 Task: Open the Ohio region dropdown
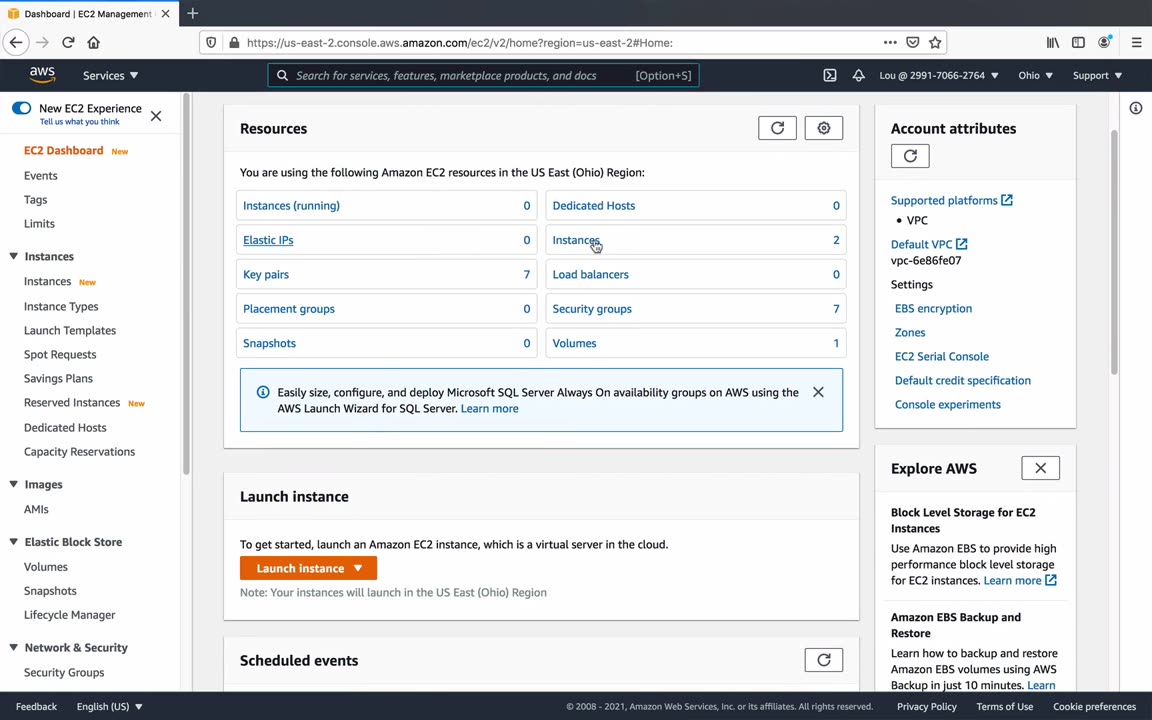pos(1035,75)
